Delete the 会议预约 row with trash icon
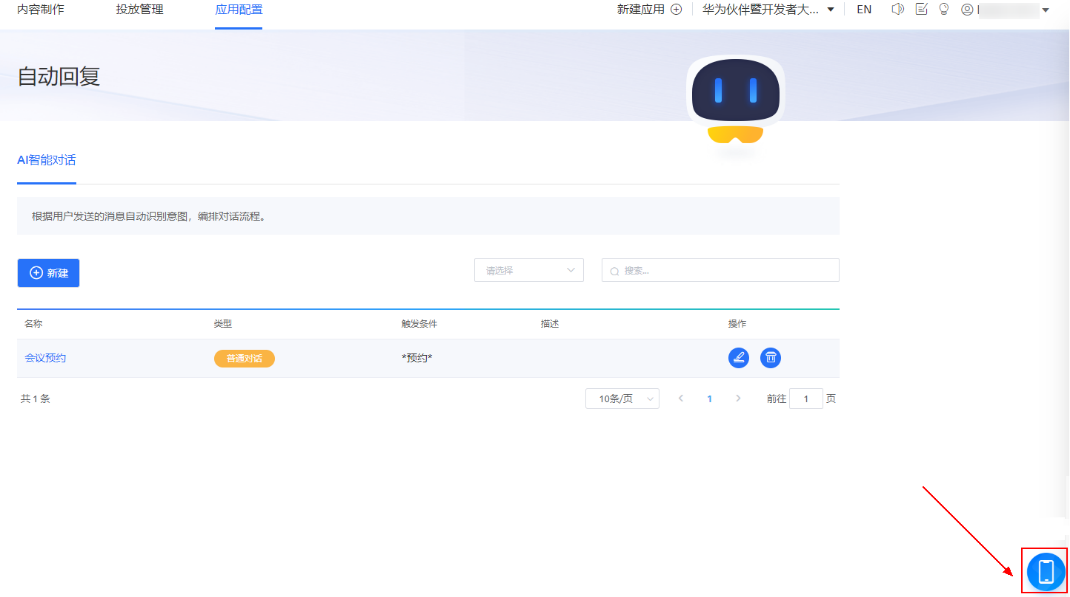The height and width of the screenshot is (597, 1070). point(770,358)
